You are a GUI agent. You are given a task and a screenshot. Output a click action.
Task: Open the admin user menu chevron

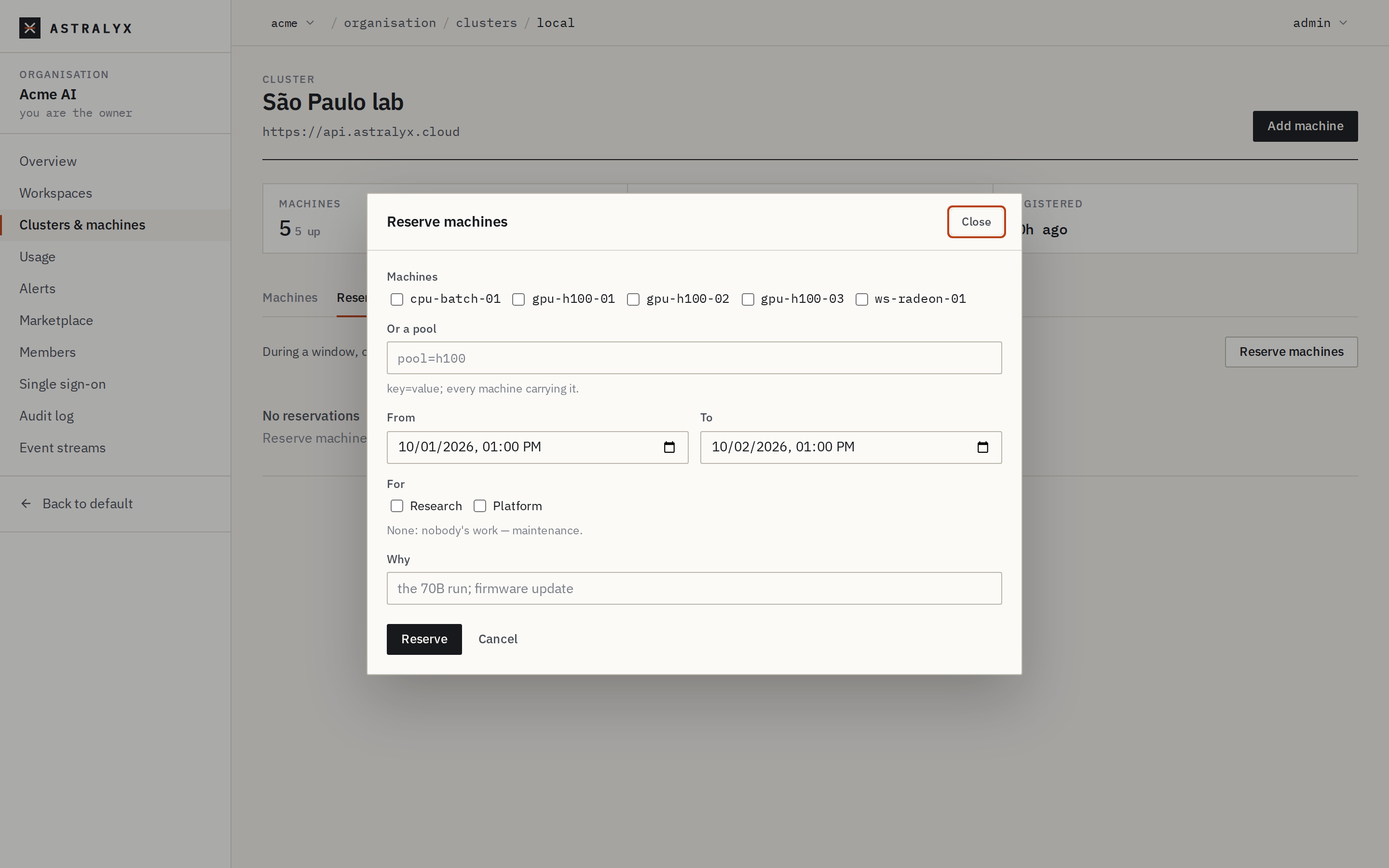tap(1343, 23)
